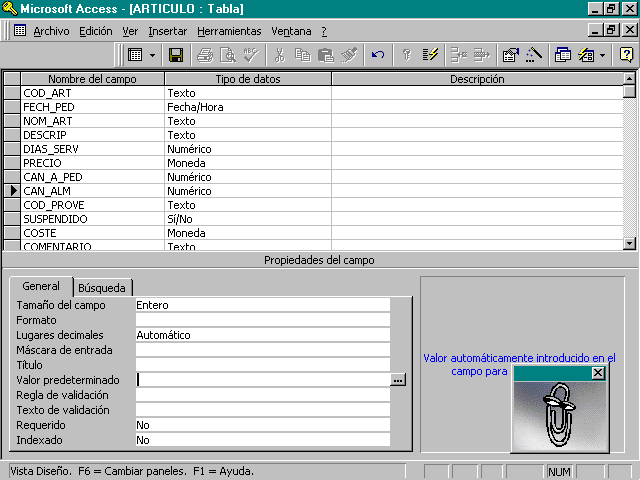
Task: Click the Clippit paperclip assistant image
Action: pos(560,416)
